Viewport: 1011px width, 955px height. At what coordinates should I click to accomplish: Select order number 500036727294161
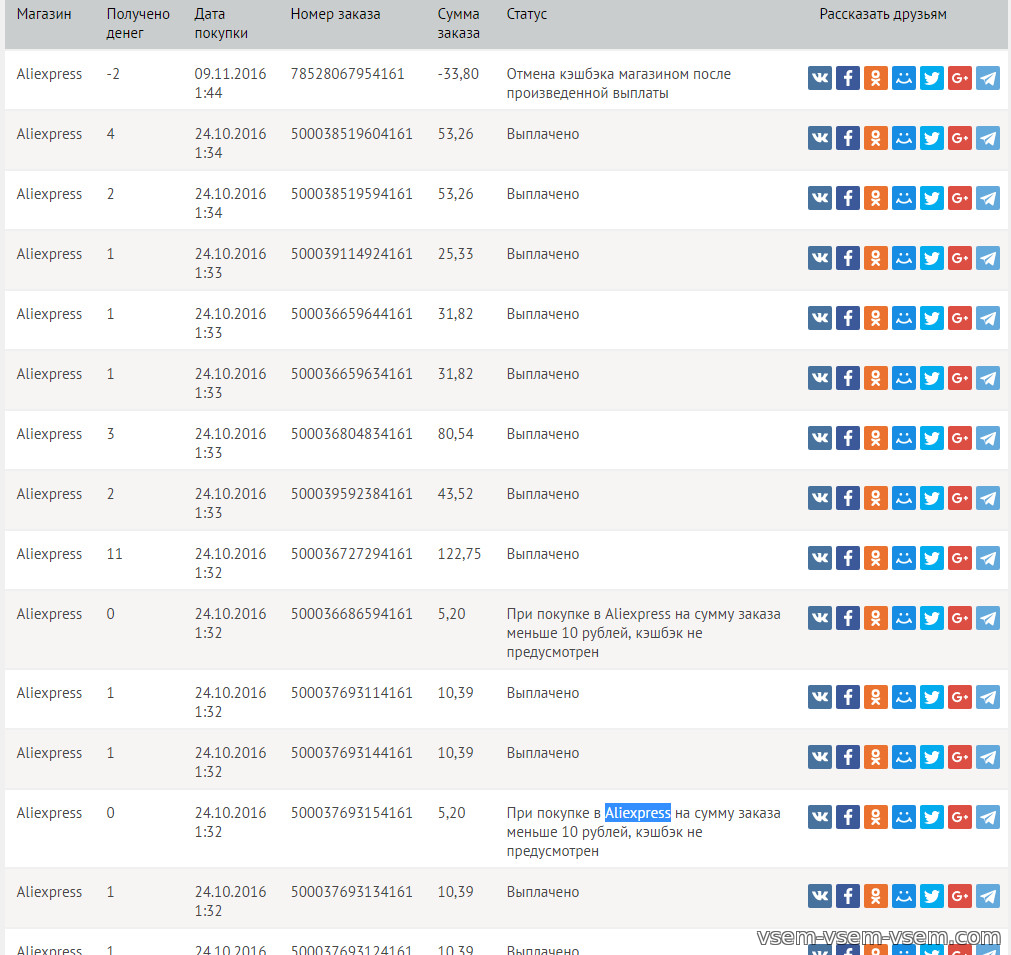(x=351, y=554)
